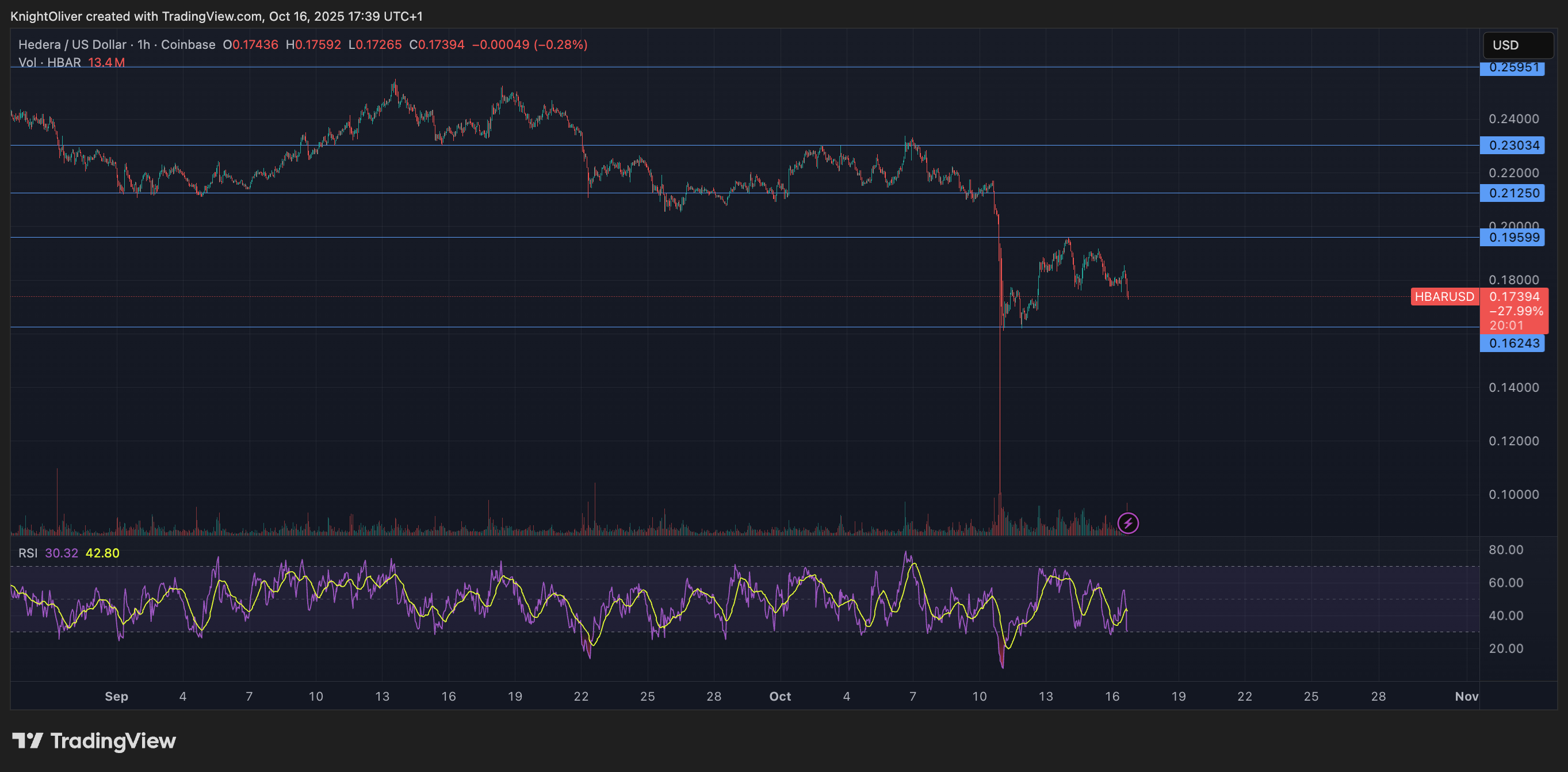1568x772 pixels.
Task: Select the 0.23034 price level label
Action: [x=1512, y=146]
